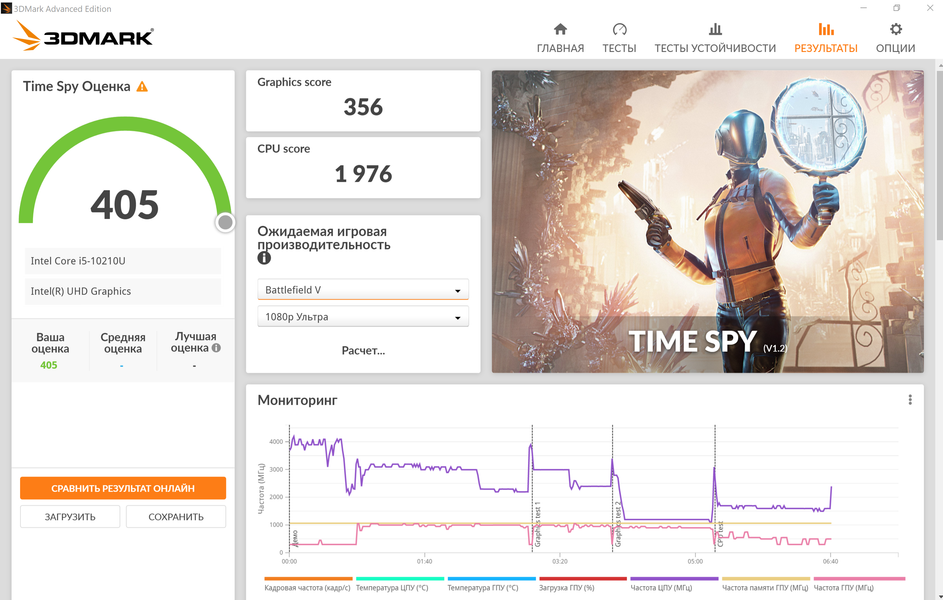This screenshot has width=943, height=600.
Task: Open the ТЕСТЫ gauge icon
Action: [619, 30]
